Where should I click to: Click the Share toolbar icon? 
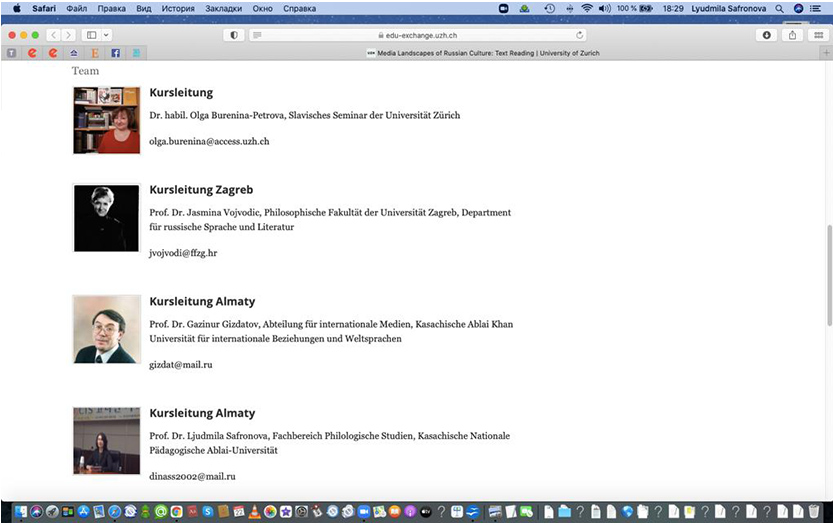(x=792, y=35)
